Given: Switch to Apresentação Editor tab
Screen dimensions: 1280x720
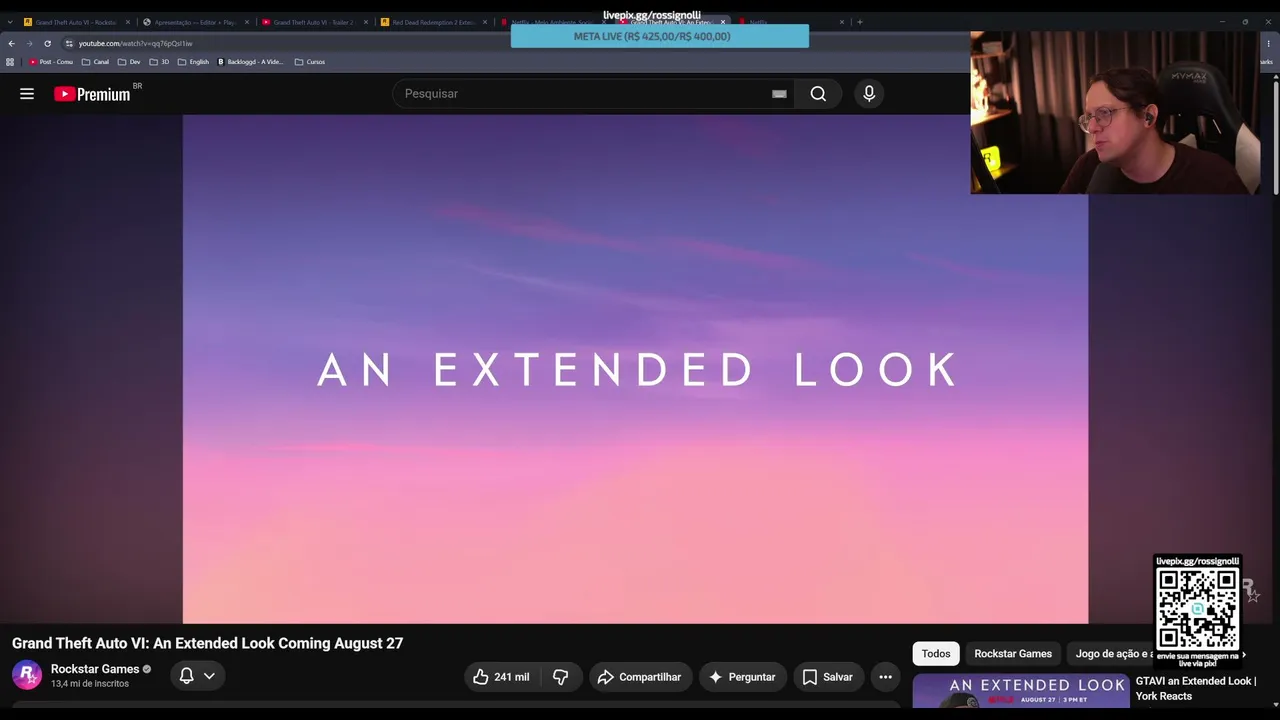Looking at the screenshot, I should point(194,22).
